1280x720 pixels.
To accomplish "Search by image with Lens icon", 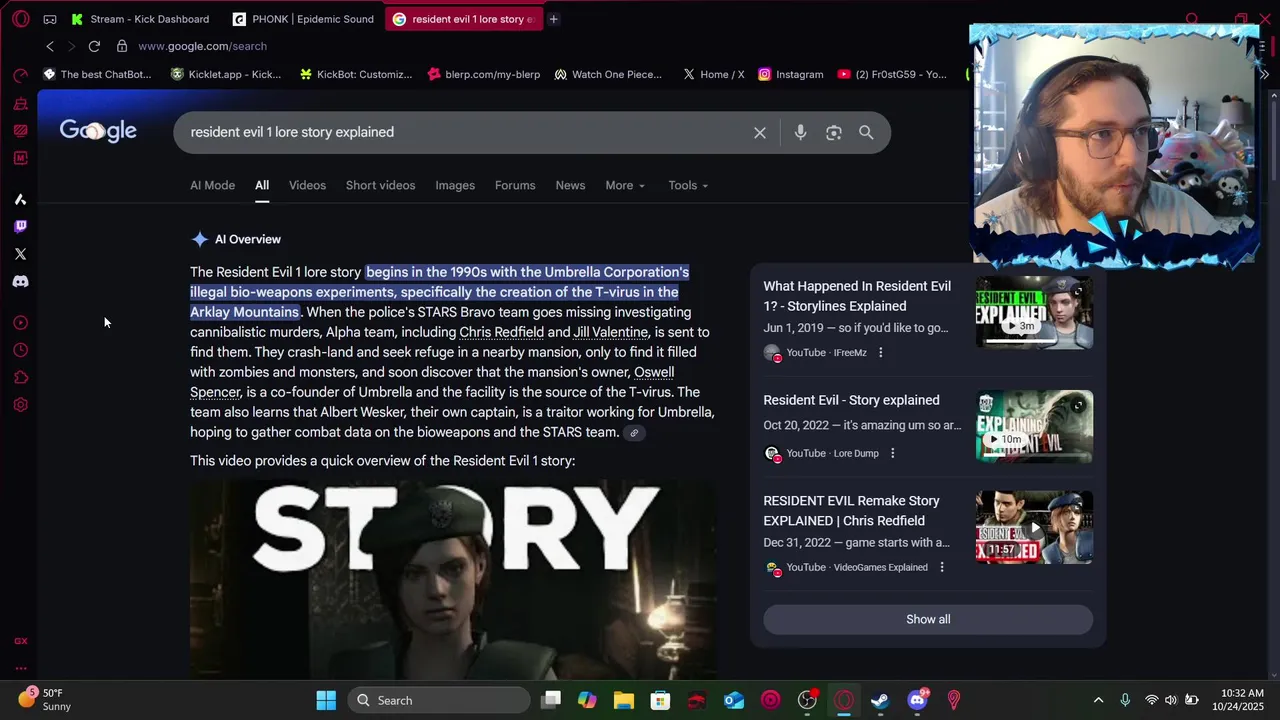I will click(x=834, y=132).
